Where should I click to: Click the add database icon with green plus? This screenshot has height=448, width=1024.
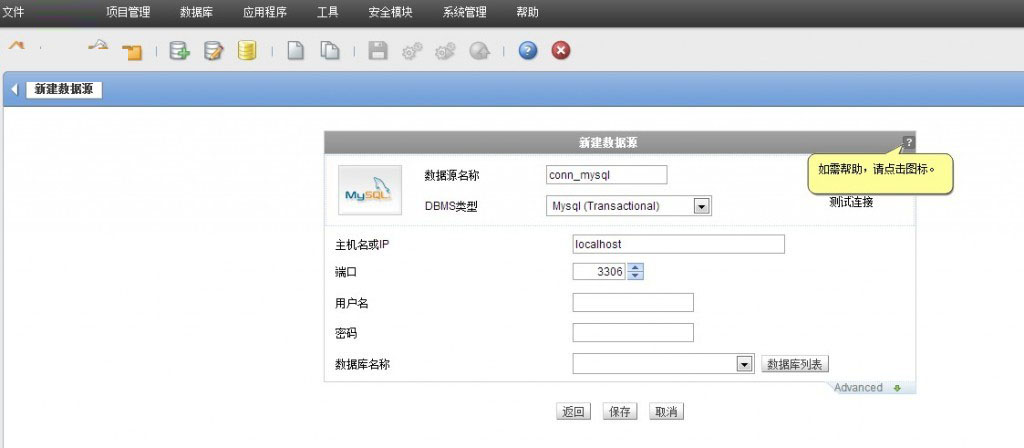point(179,51)
